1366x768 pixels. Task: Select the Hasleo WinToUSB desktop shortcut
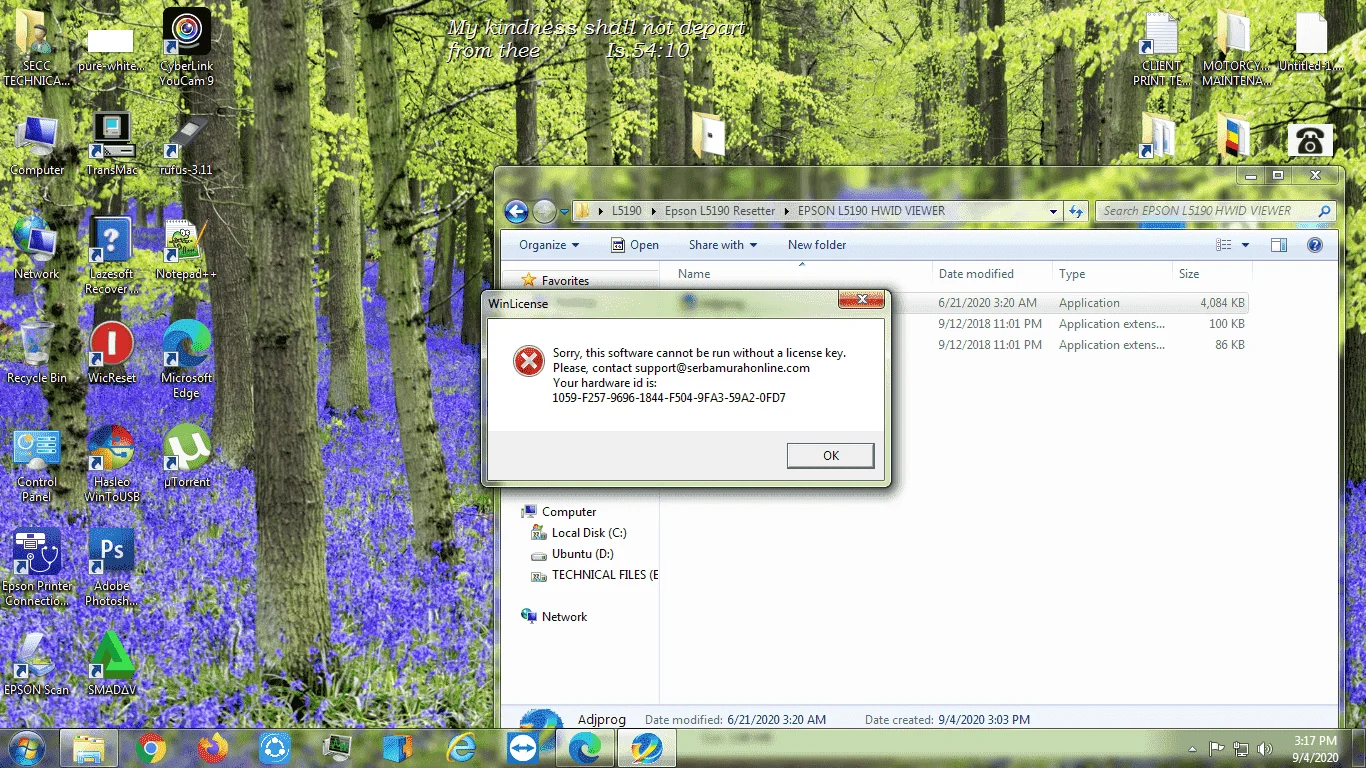112,464
